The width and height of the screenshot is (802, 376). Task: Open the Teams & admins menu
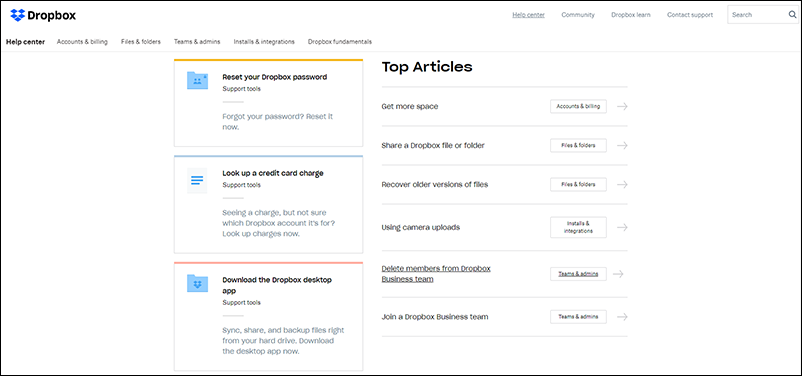(x=197, y=42)
